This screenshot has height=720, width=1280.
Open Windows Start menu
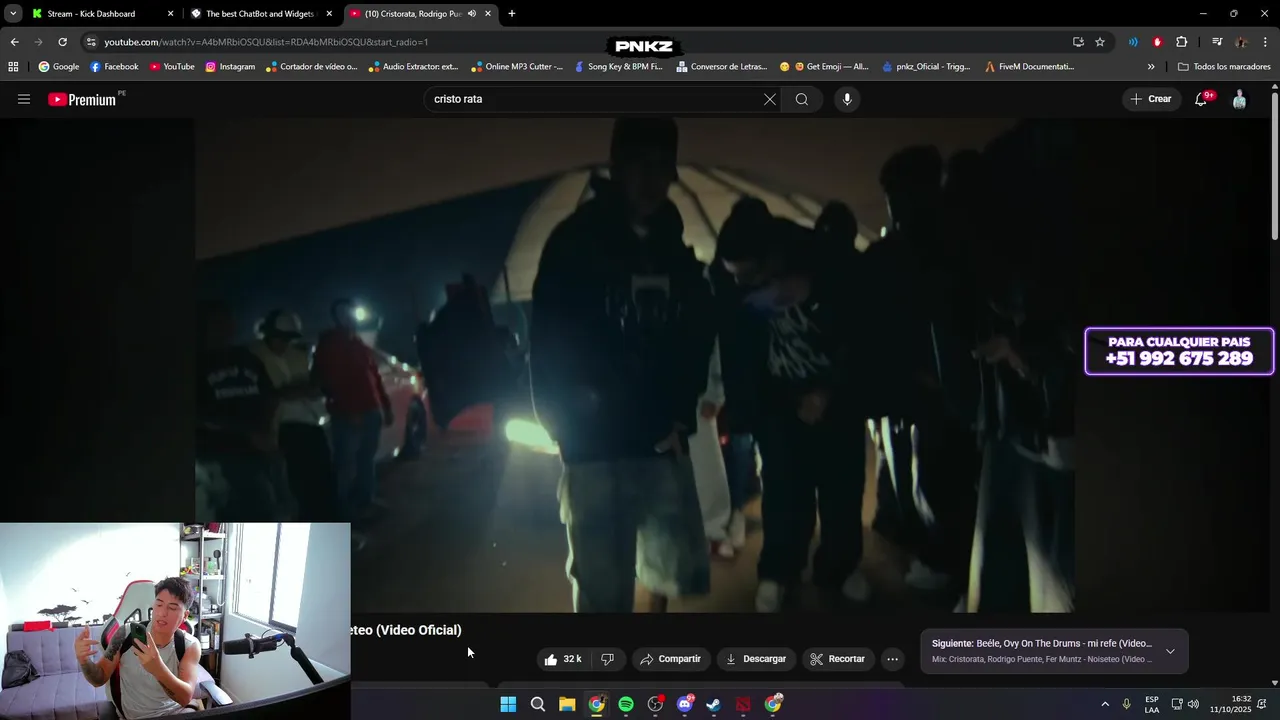(x=508, y=704)
